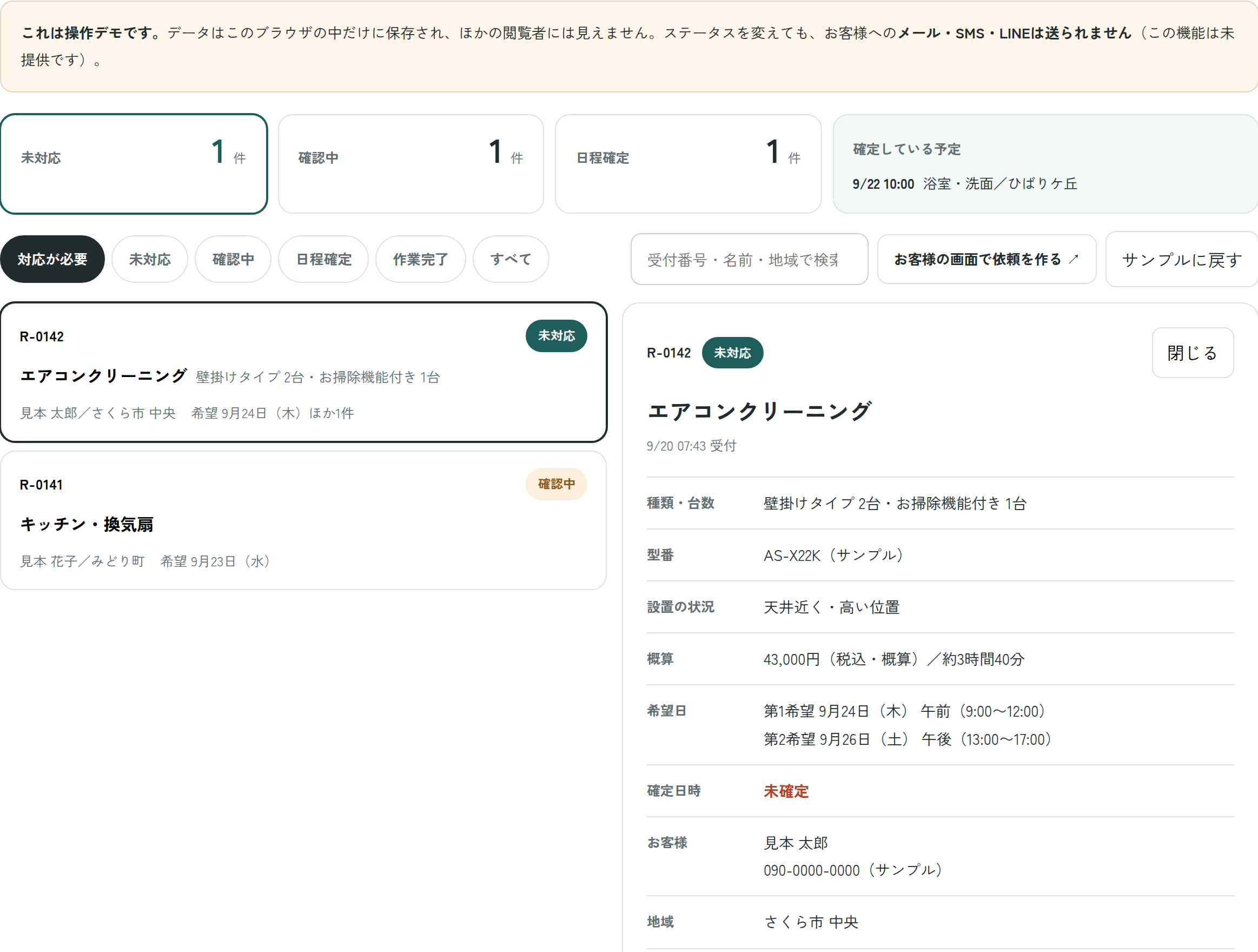The height and width of the screenshot is (952, 1258).
Task: Click the 未対応 badge in R-0142 list card
Action: tap(556, 336)
